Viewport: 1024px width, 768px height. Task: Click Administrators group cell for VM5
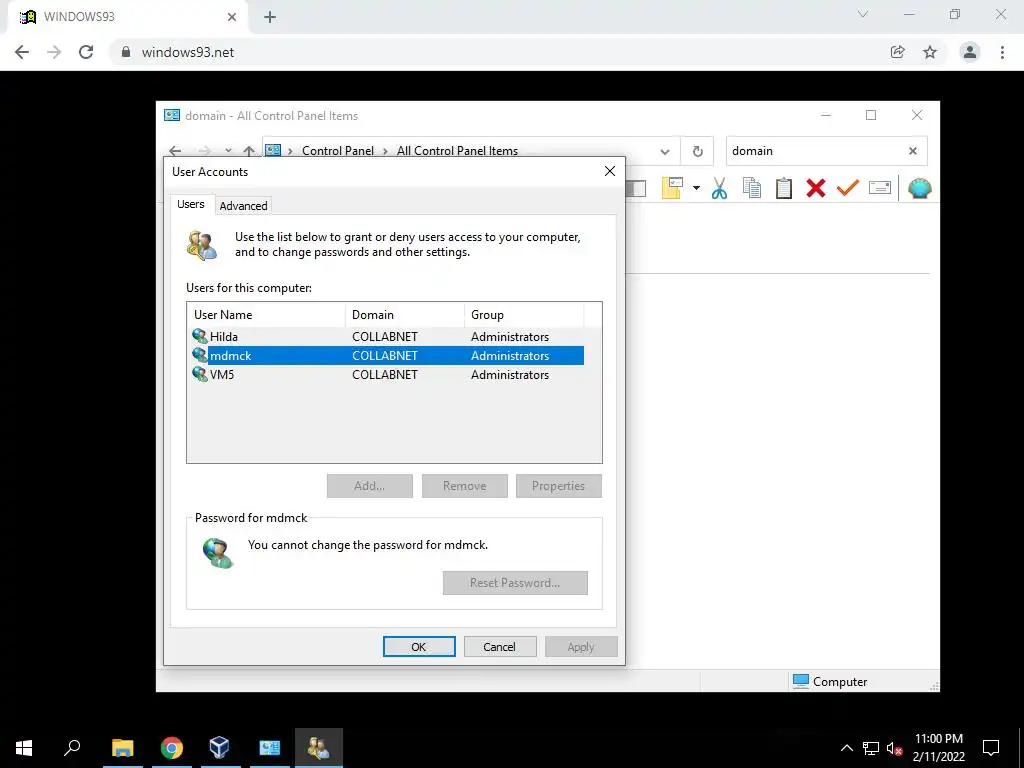pyautogui.click(x=510, y=375)
